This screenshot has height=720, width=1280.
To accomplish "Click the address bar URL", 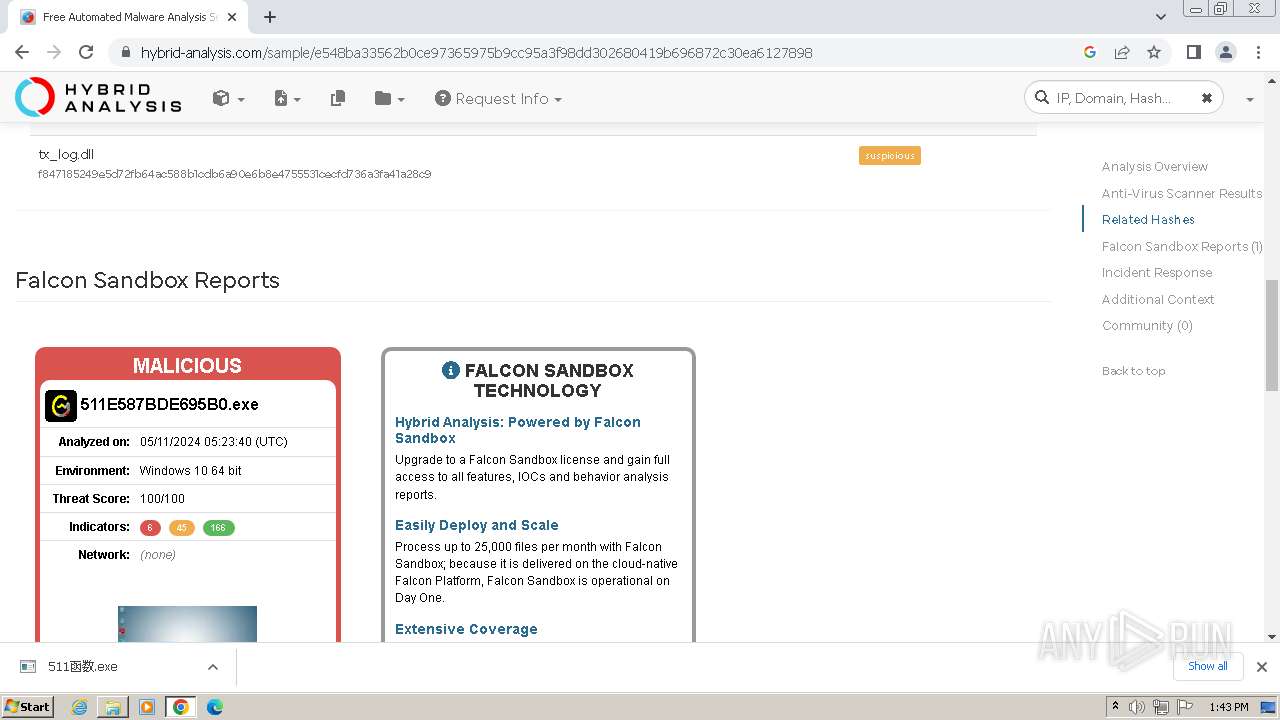I will (x=476, y=52).
